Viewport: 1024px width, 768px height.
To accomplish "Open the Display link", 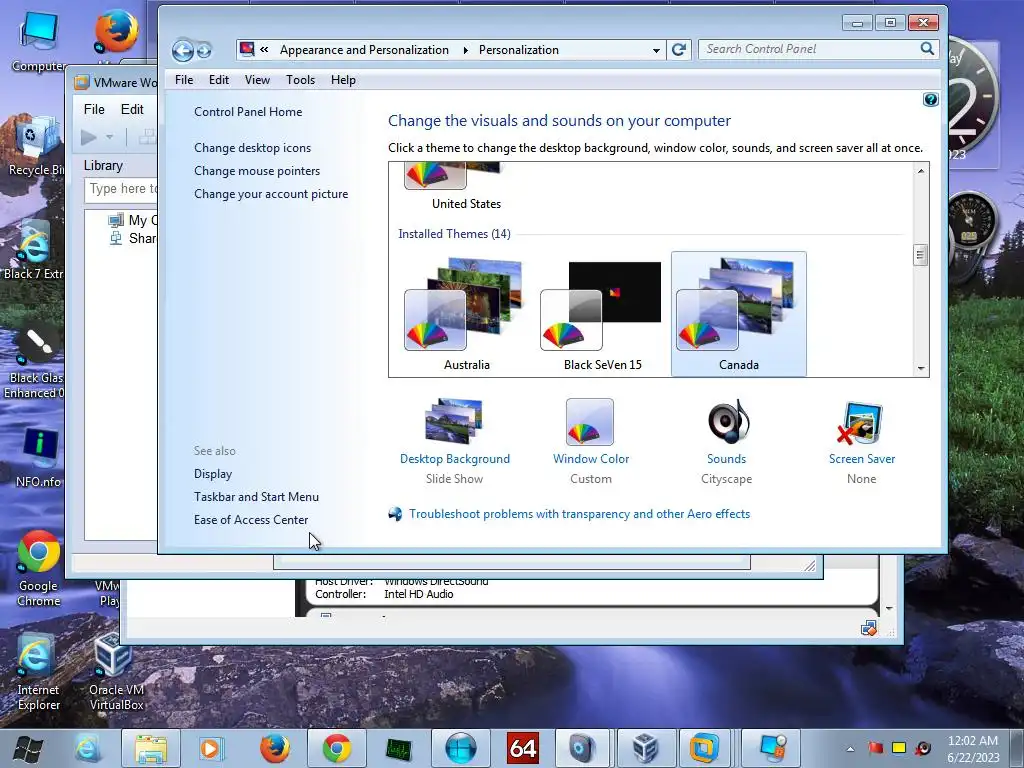I will (x=213, y=473).
